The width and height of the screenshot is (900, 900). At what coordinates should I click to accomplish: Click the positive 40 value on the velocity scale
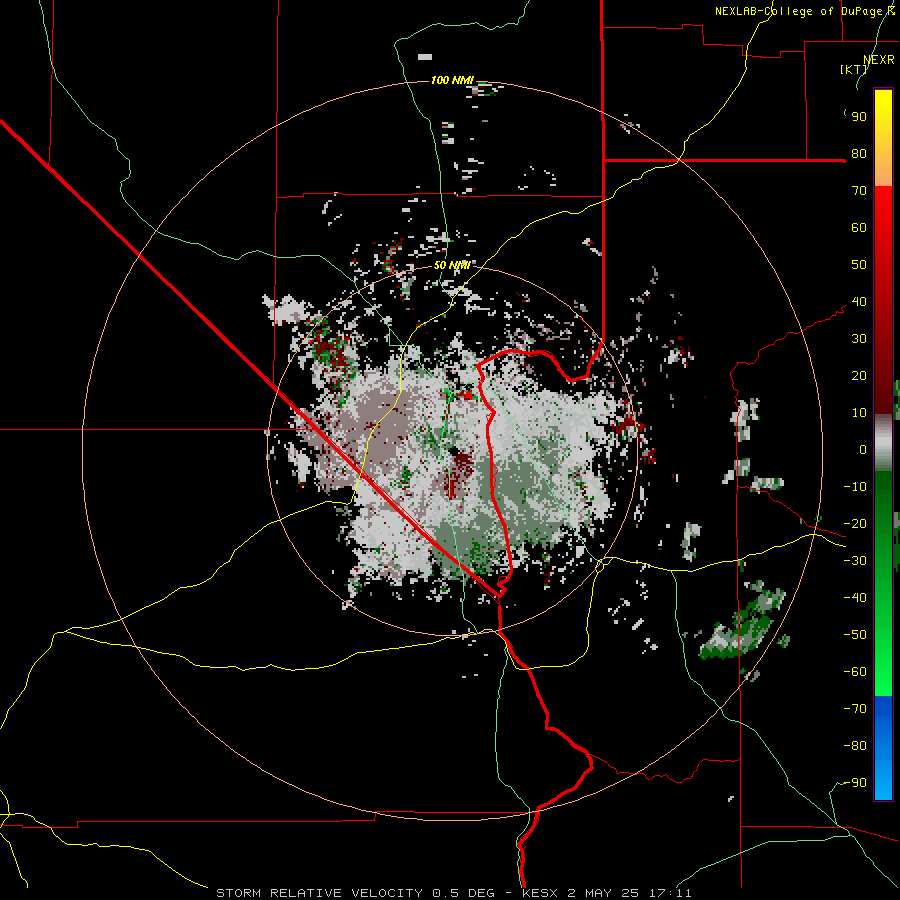[859, 302]
